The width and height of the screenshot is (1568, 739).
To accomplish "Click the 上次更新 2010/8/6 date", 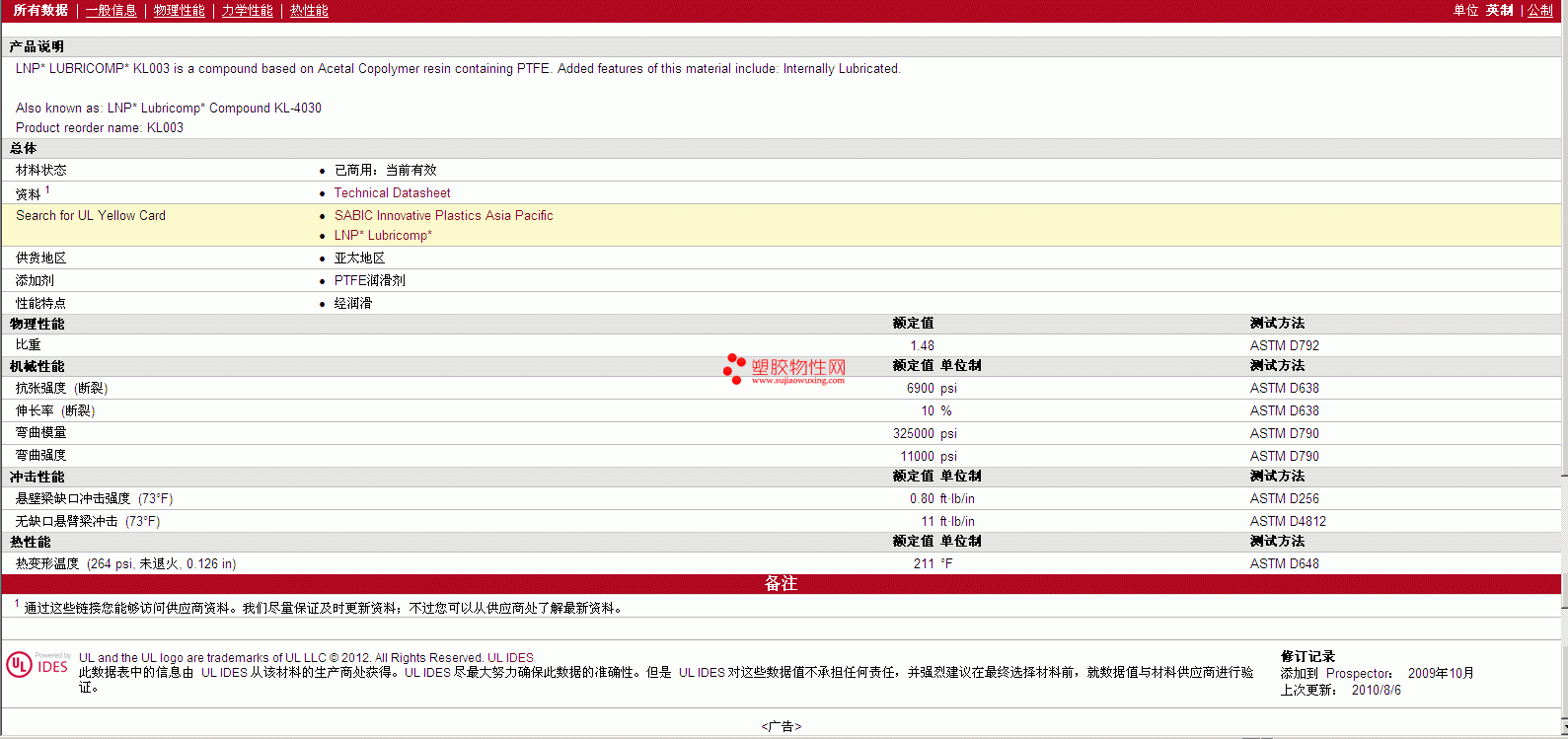I will [1340, 690].
